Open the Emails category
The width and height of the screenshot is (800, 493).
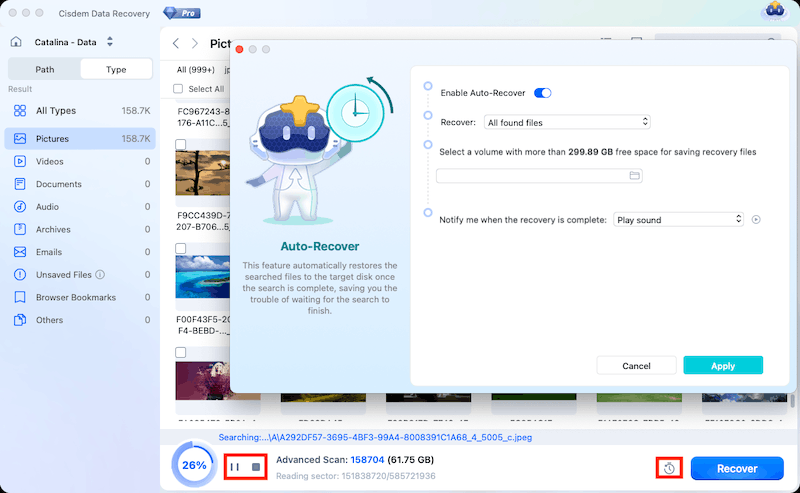80,252
